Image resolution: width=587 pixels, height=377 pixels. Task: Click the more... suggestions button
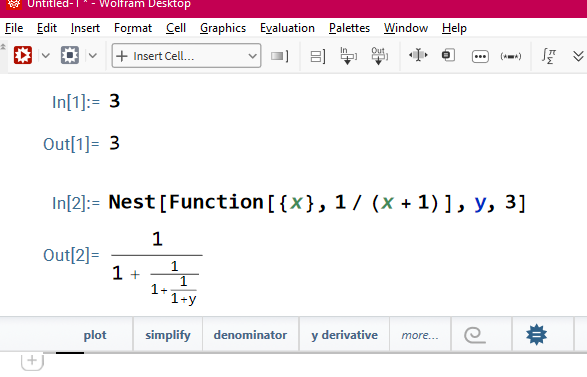pos(420,335)
